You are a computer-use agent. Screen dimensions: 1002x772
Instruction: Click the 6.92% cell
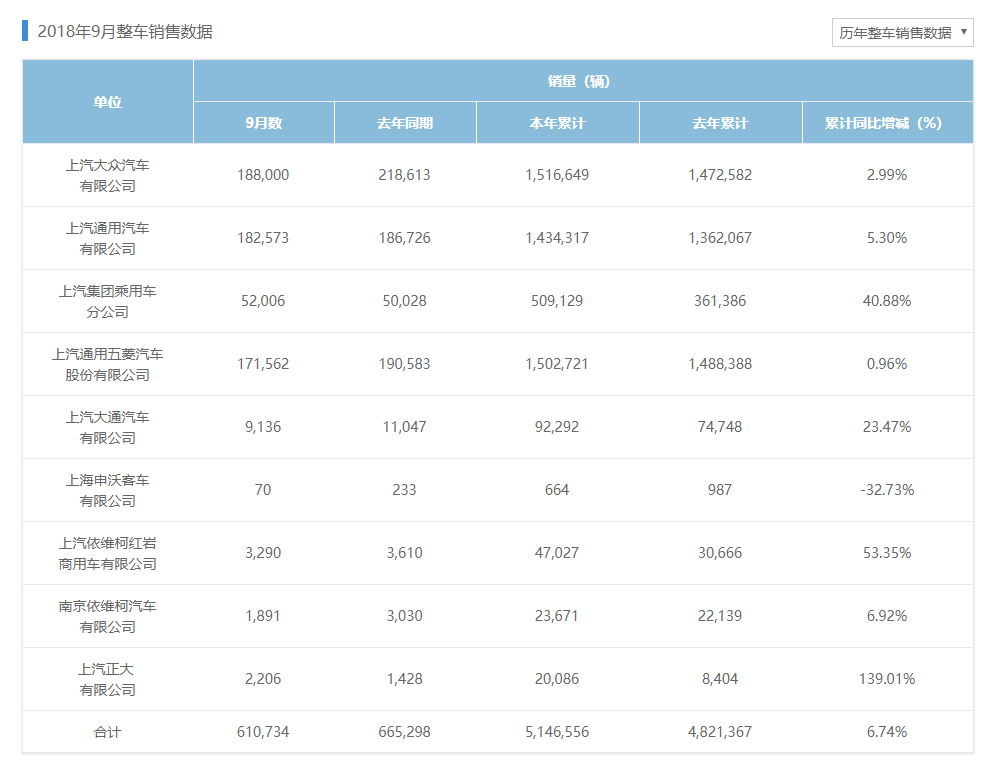887,616
